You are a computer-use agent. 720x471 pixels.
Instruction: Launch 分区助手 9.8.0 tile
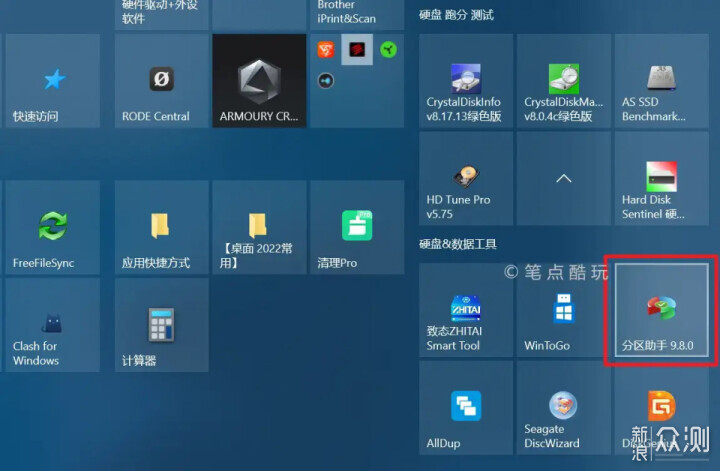[x=662, y=310]
